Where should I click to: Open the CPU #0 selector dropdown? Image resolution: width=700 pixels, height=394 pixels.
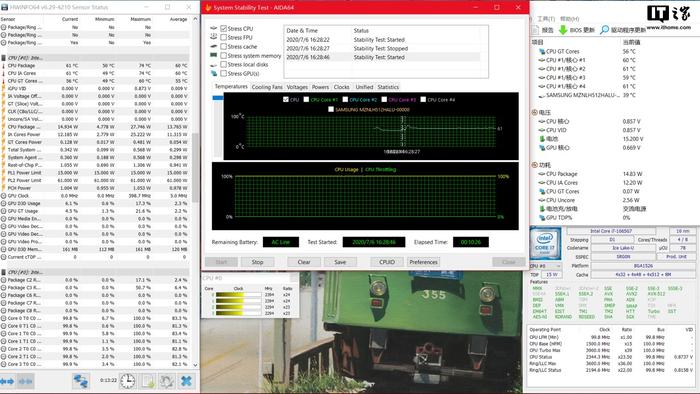point(545,266)
